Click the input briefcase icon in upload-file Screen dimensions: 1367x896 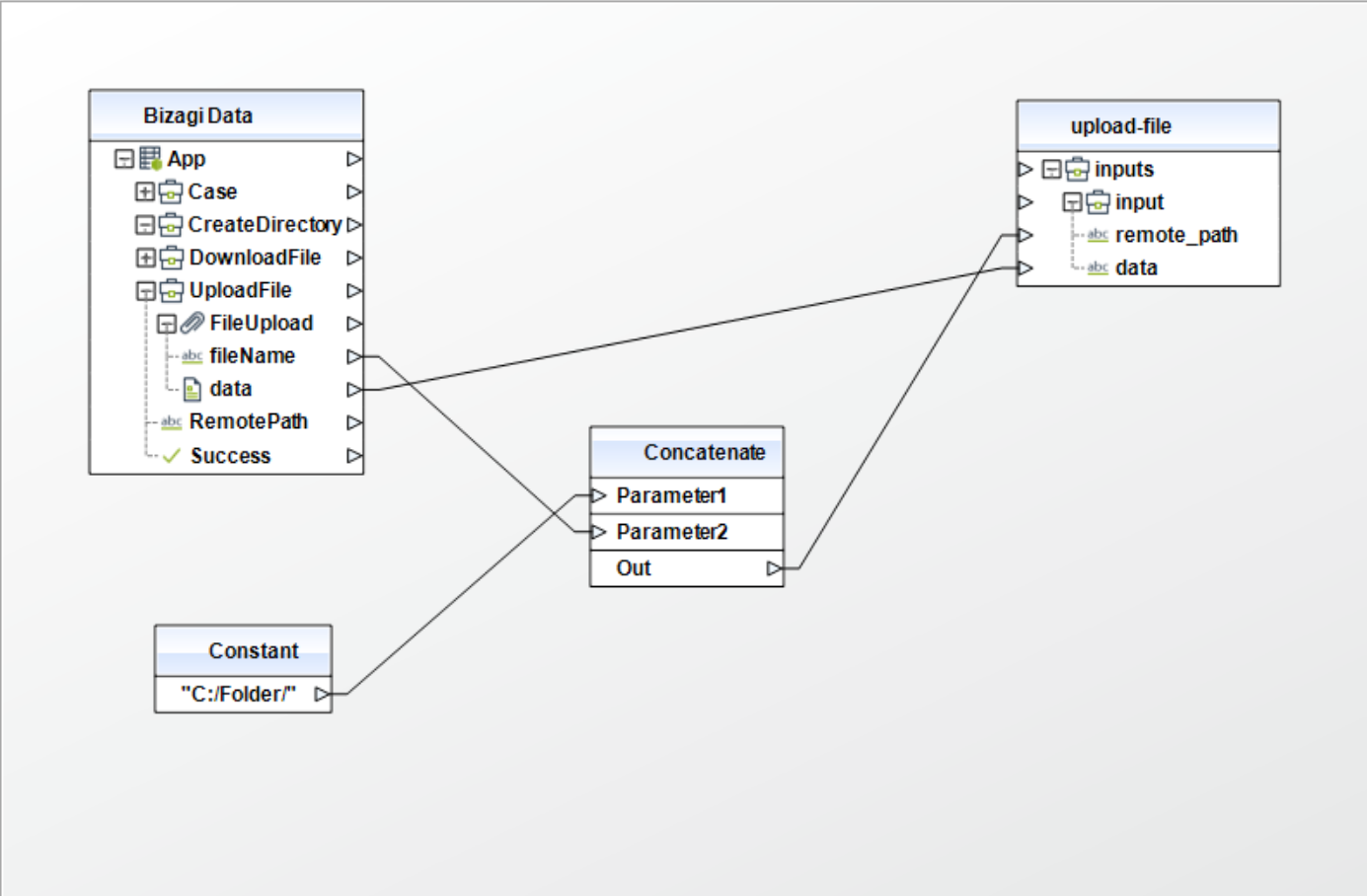click(x=1098, y=202)
